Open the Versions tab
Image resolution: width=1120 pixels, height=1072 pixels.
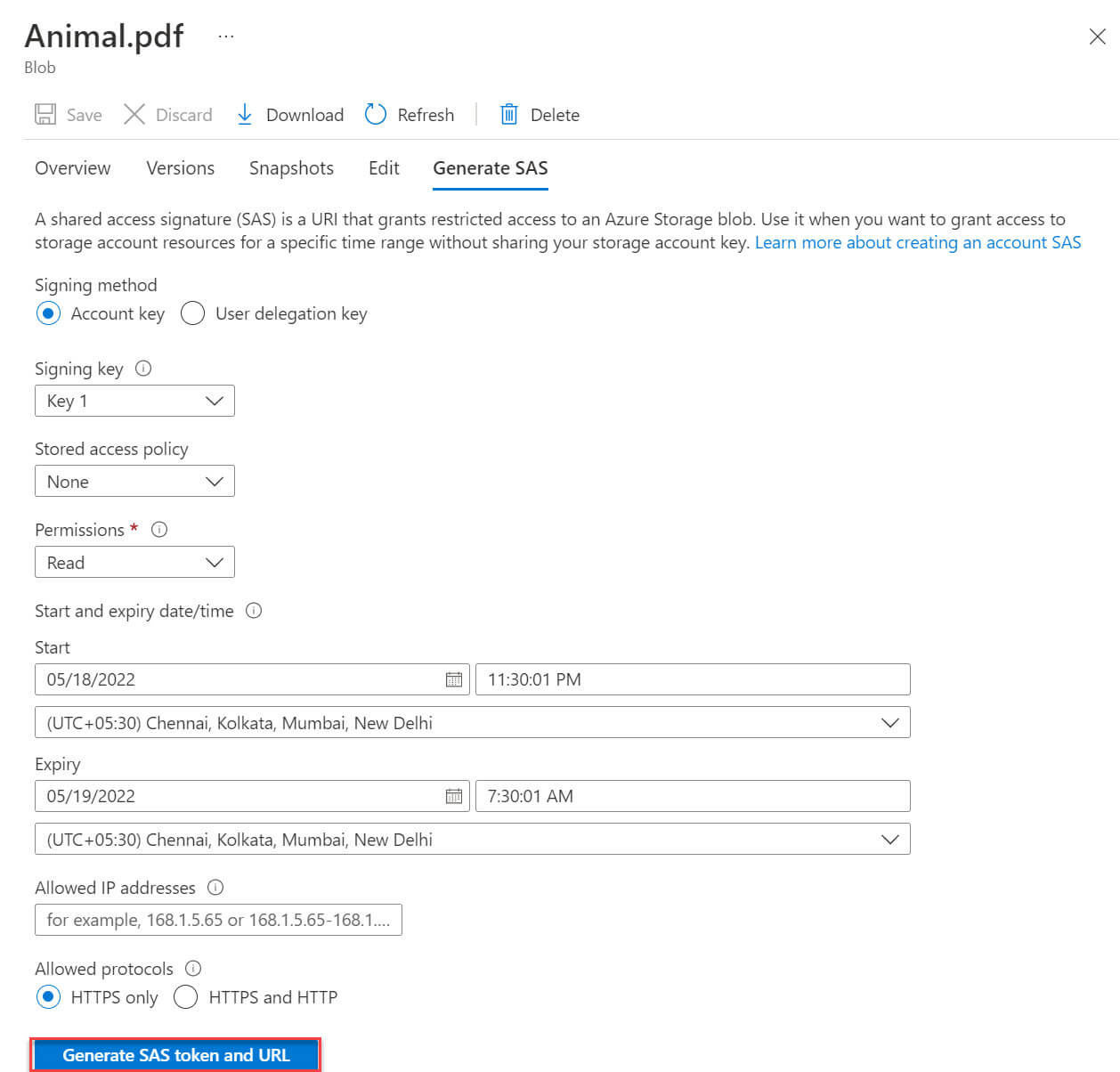[180, 168]
